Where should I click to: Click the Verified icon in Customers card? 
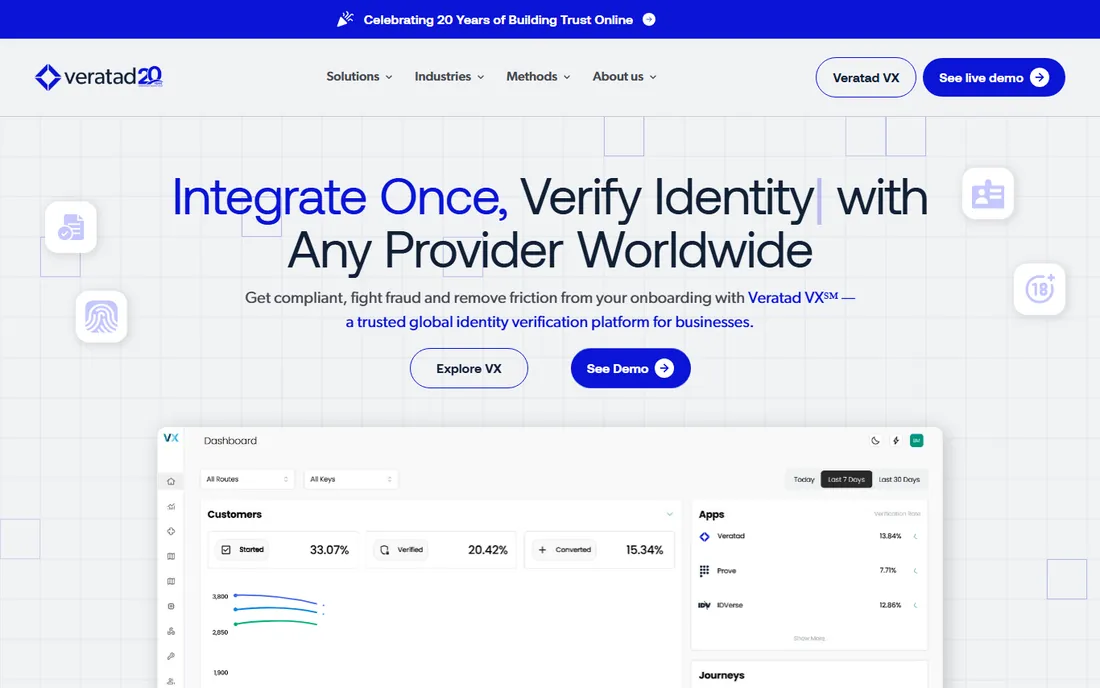(384, 550)
